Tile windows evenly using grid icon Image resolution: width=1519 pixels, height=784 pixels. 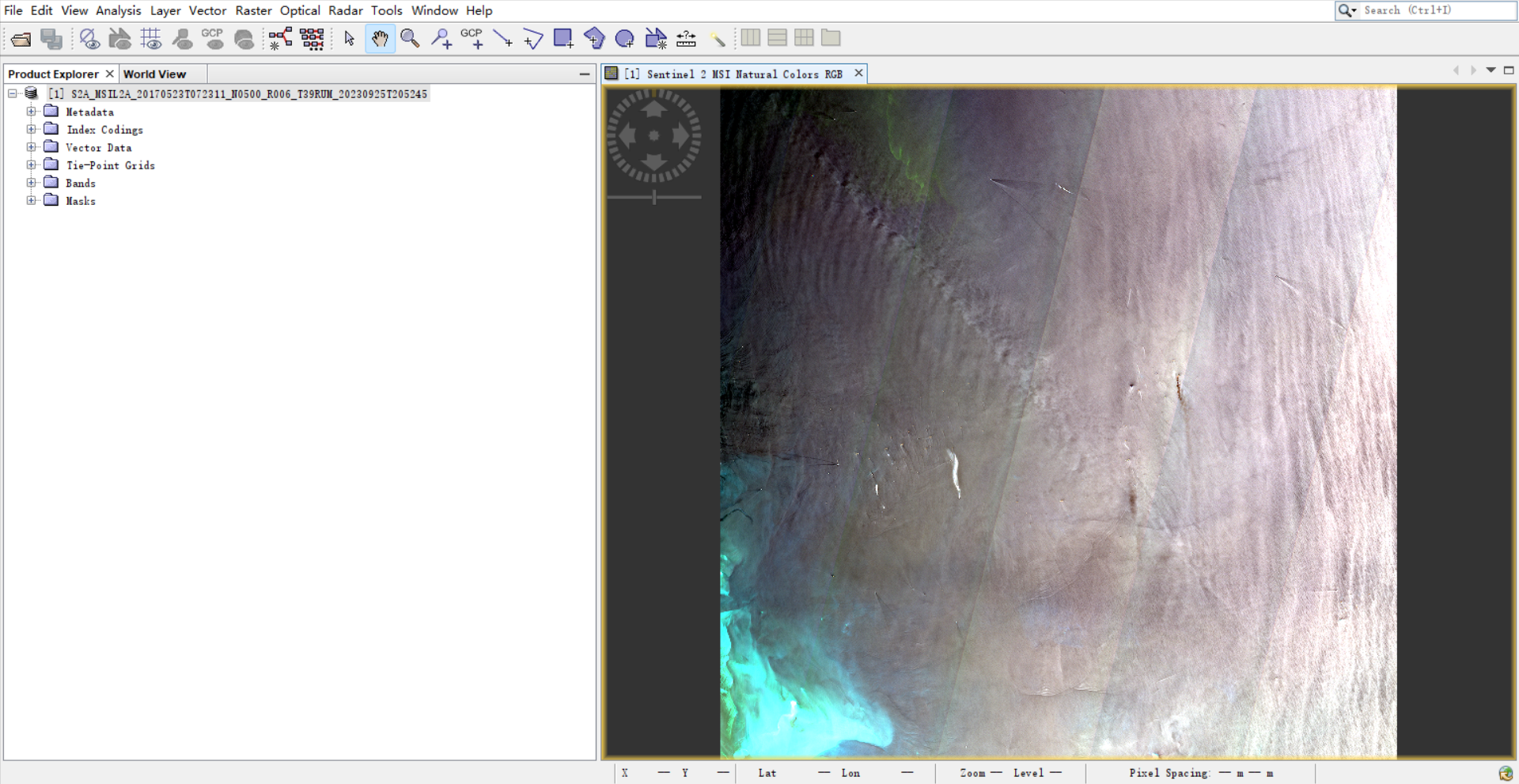(x=804, y=37)
